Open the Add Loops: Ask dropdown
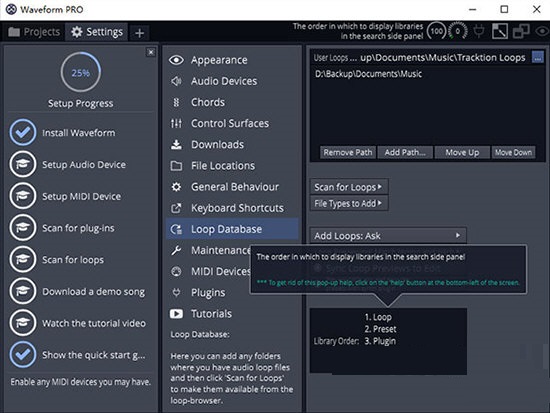 coord(388,235)
